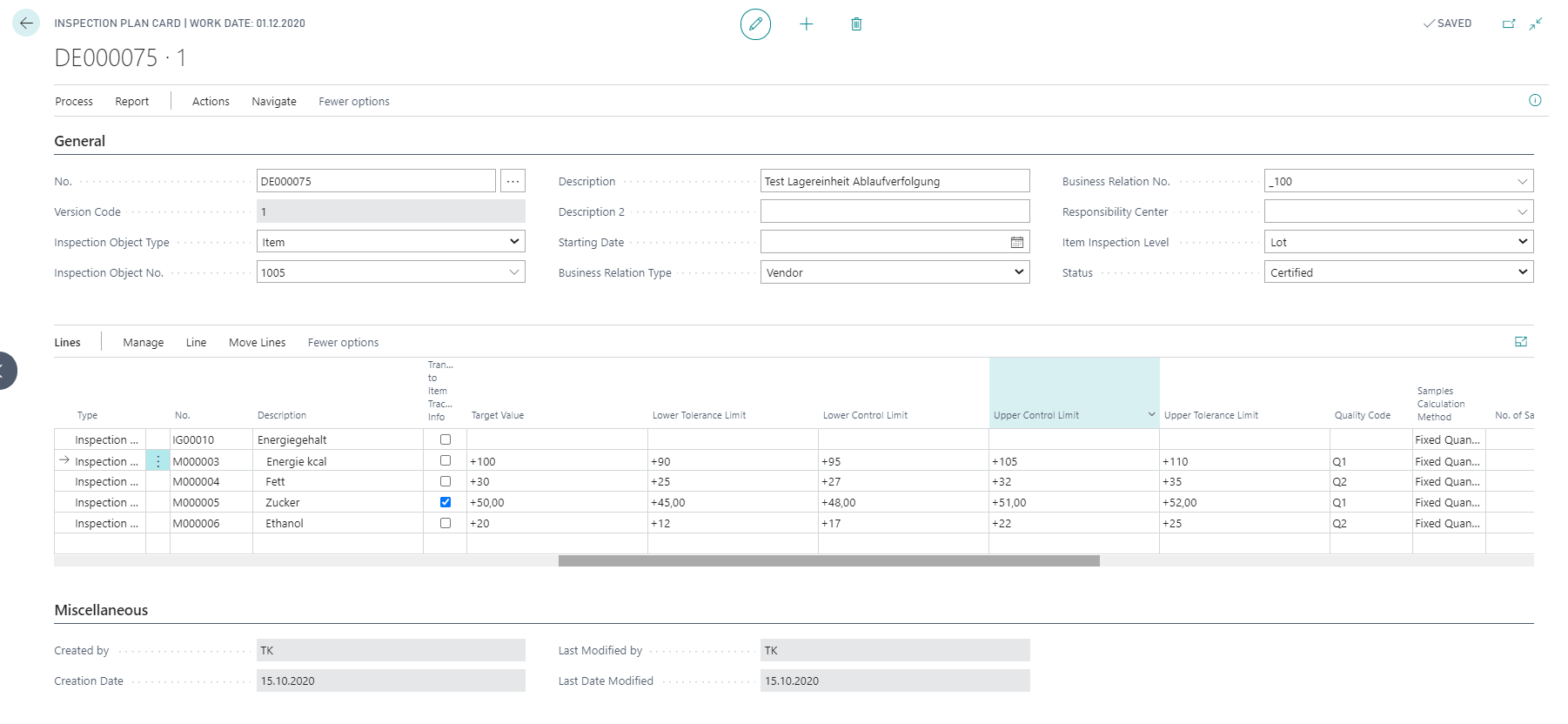Expand Inspection Object No. lookup
This screenshot has height=724, width=1568.
click(x=514, y=272)
